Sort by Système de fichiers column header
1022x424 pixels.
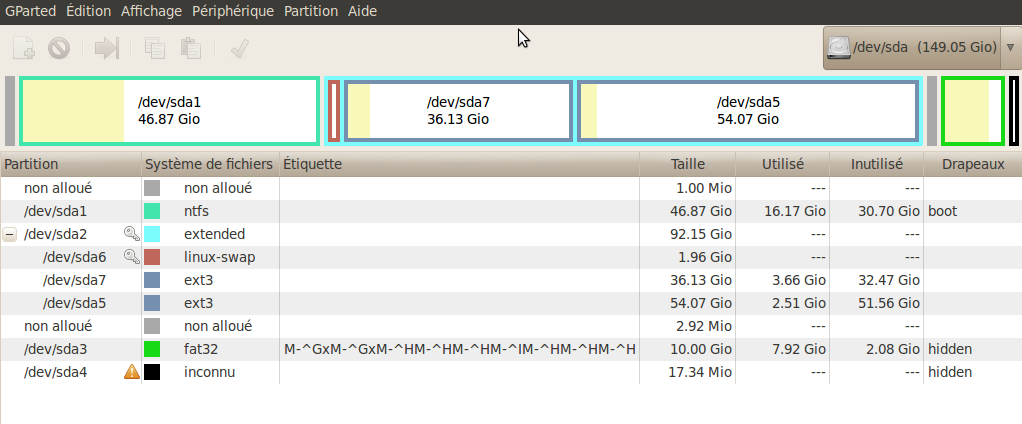(210, 164)
